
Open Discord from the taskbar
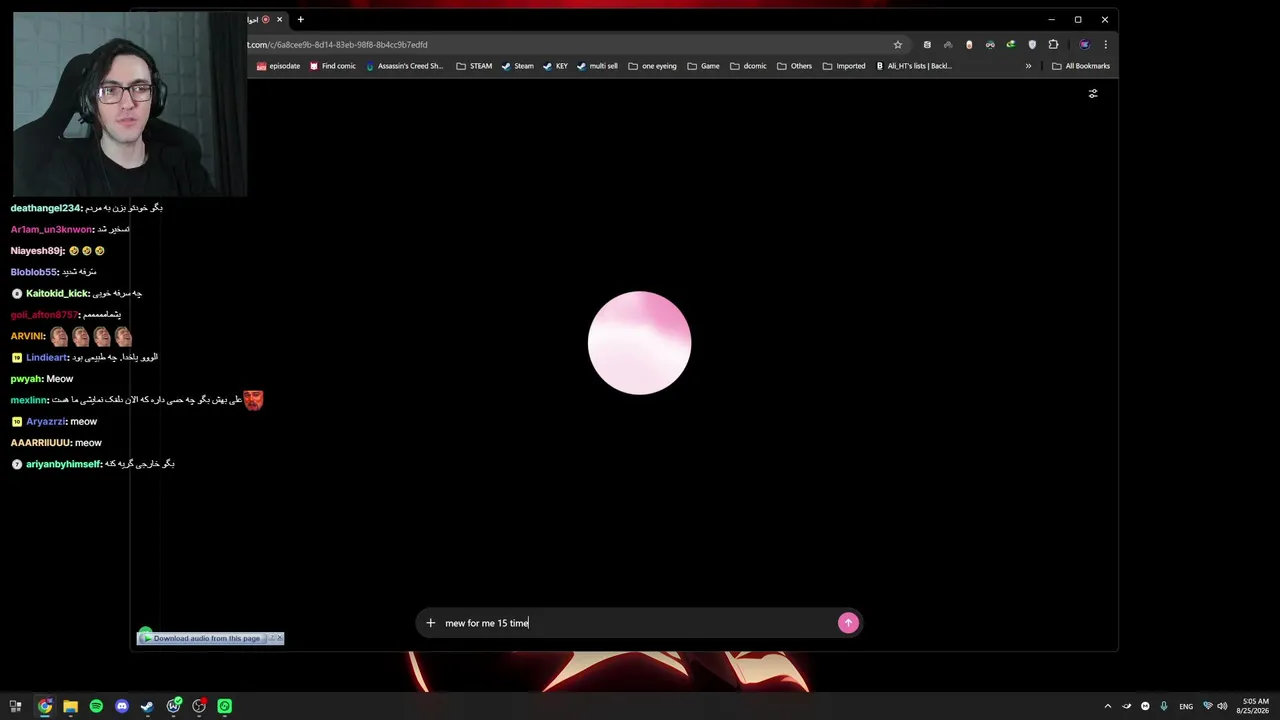click(x=122, y=706)
